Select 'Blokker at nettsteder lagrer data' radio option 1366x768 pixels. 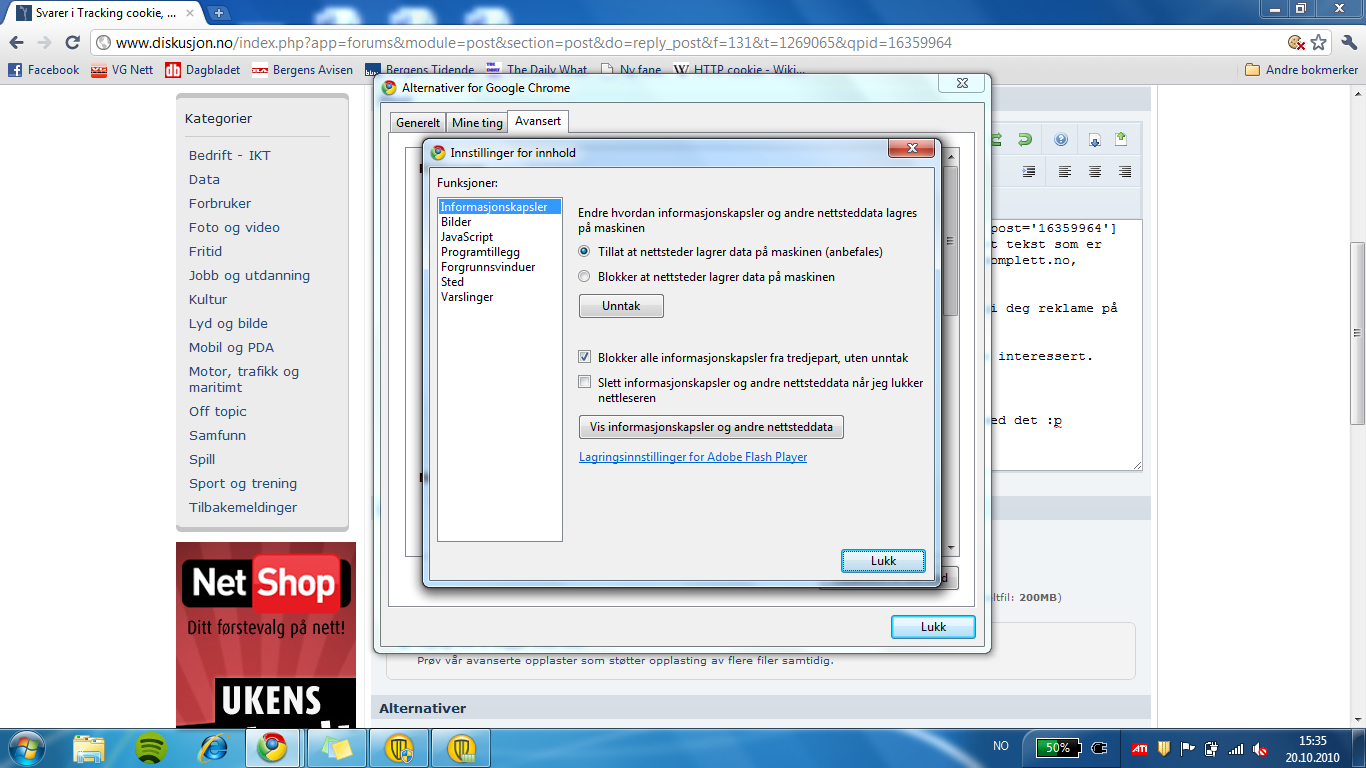584,277
